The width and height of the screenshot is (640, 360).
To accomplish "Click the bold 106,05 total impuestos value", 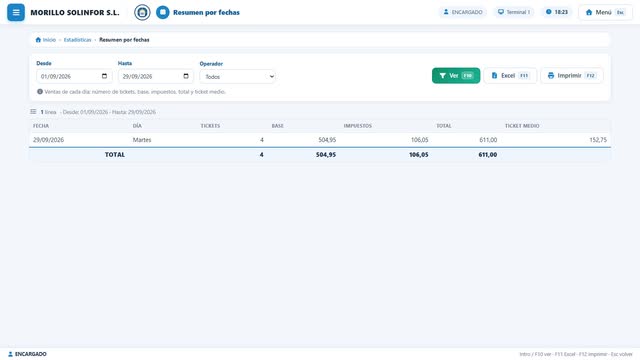I will coord(418,155).
